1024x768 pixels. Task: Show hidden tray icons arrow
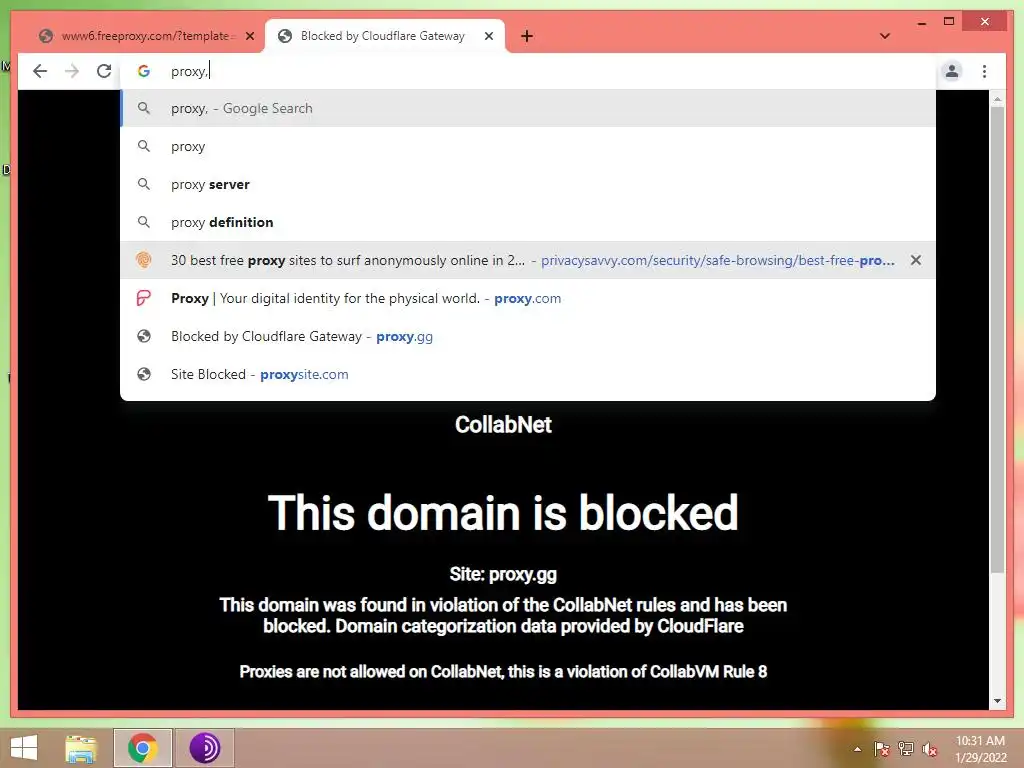point(857,749)
